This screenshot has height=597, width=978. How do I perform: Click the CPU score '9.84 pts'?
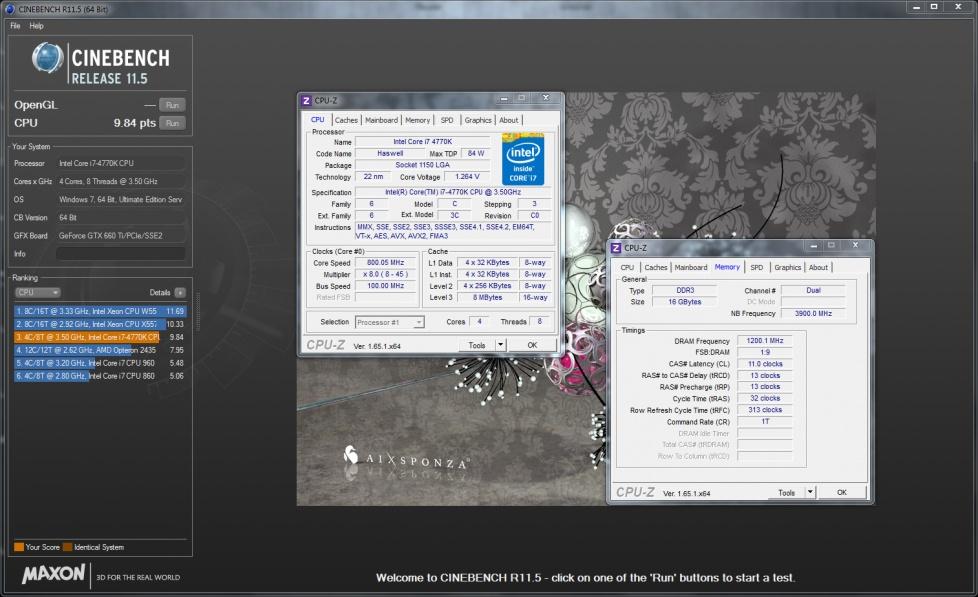pos(135,123)
